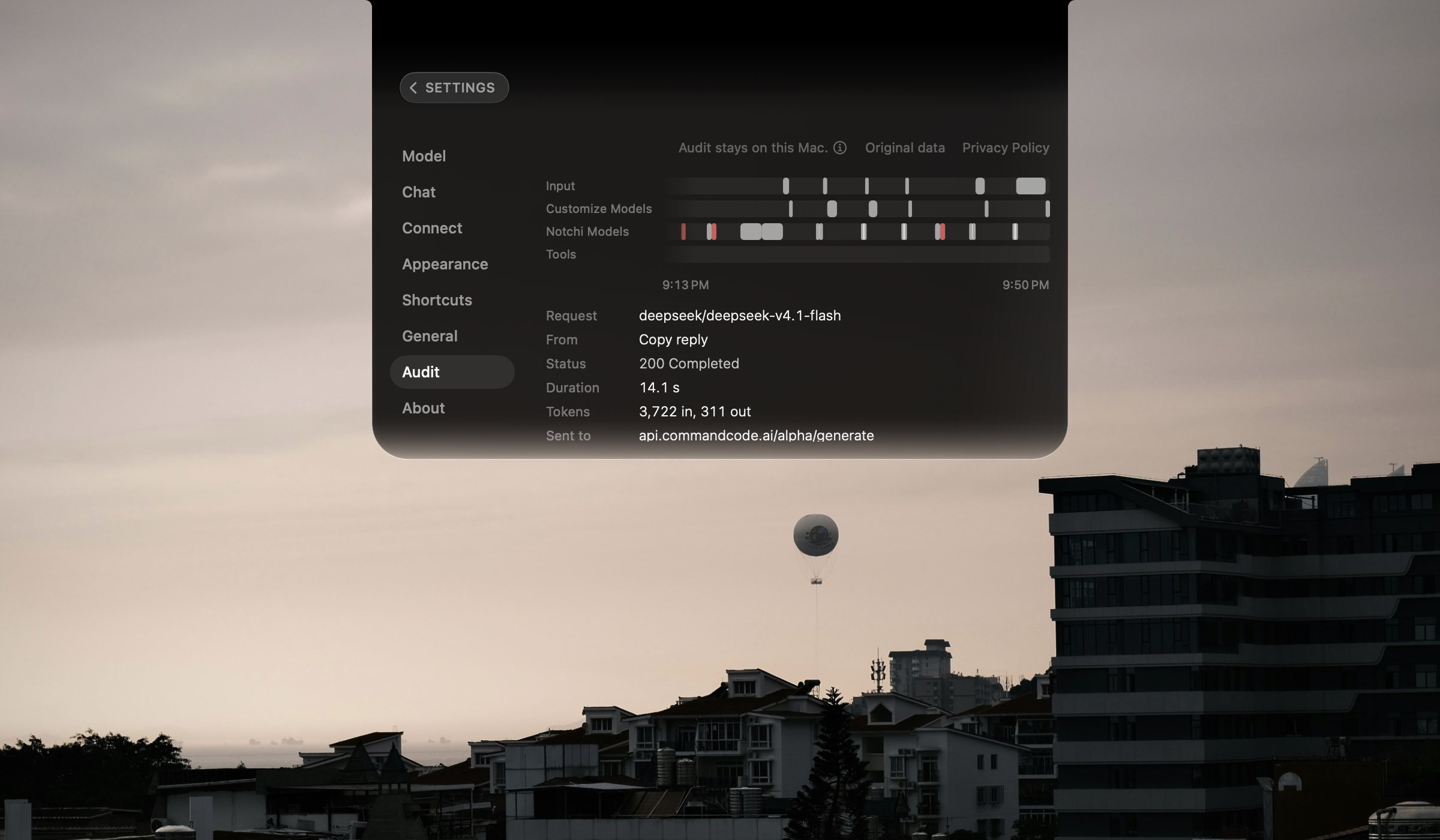Click the 9:13 PM timeline start label
Image resolution: width=1440 pixels, height=840 pixels.
tap(686, 285)
